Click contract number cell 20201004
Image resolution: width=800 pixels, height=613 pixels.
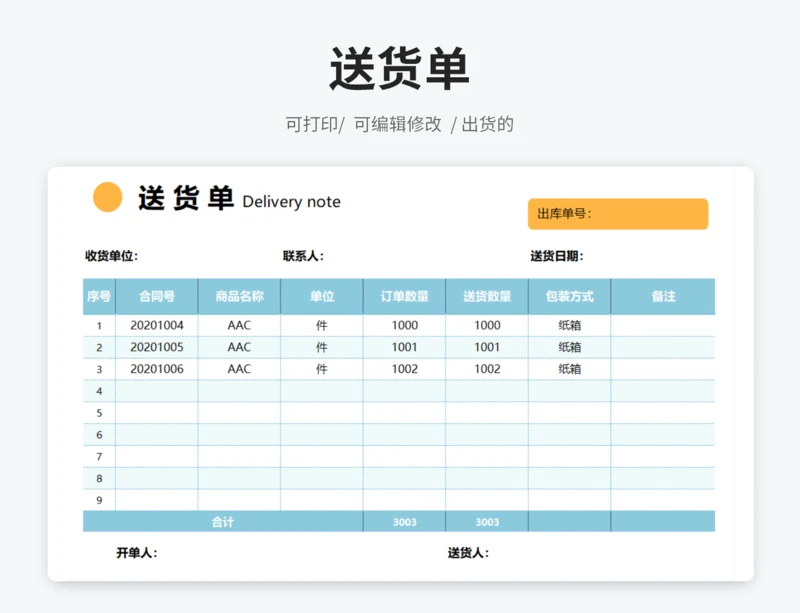coord(157,325)
